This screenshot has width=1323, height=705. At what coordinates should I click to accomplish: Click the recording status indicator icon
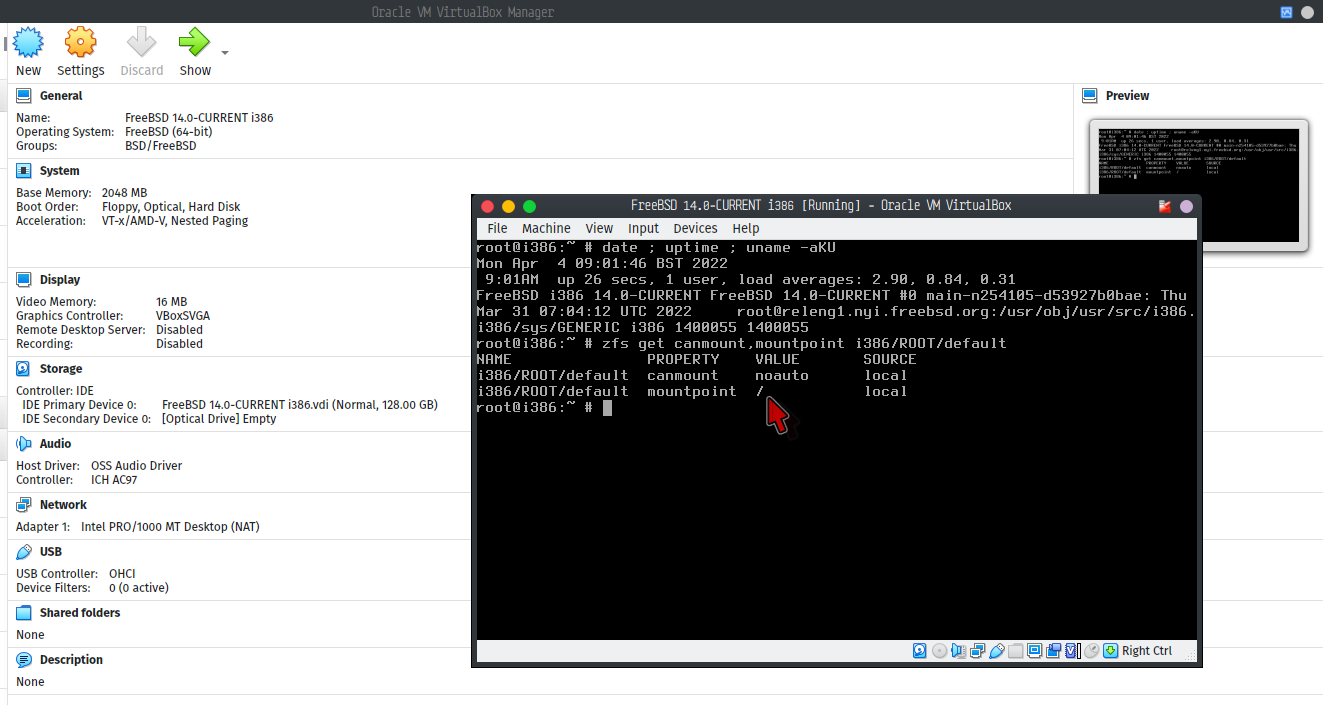point(1053,651)
